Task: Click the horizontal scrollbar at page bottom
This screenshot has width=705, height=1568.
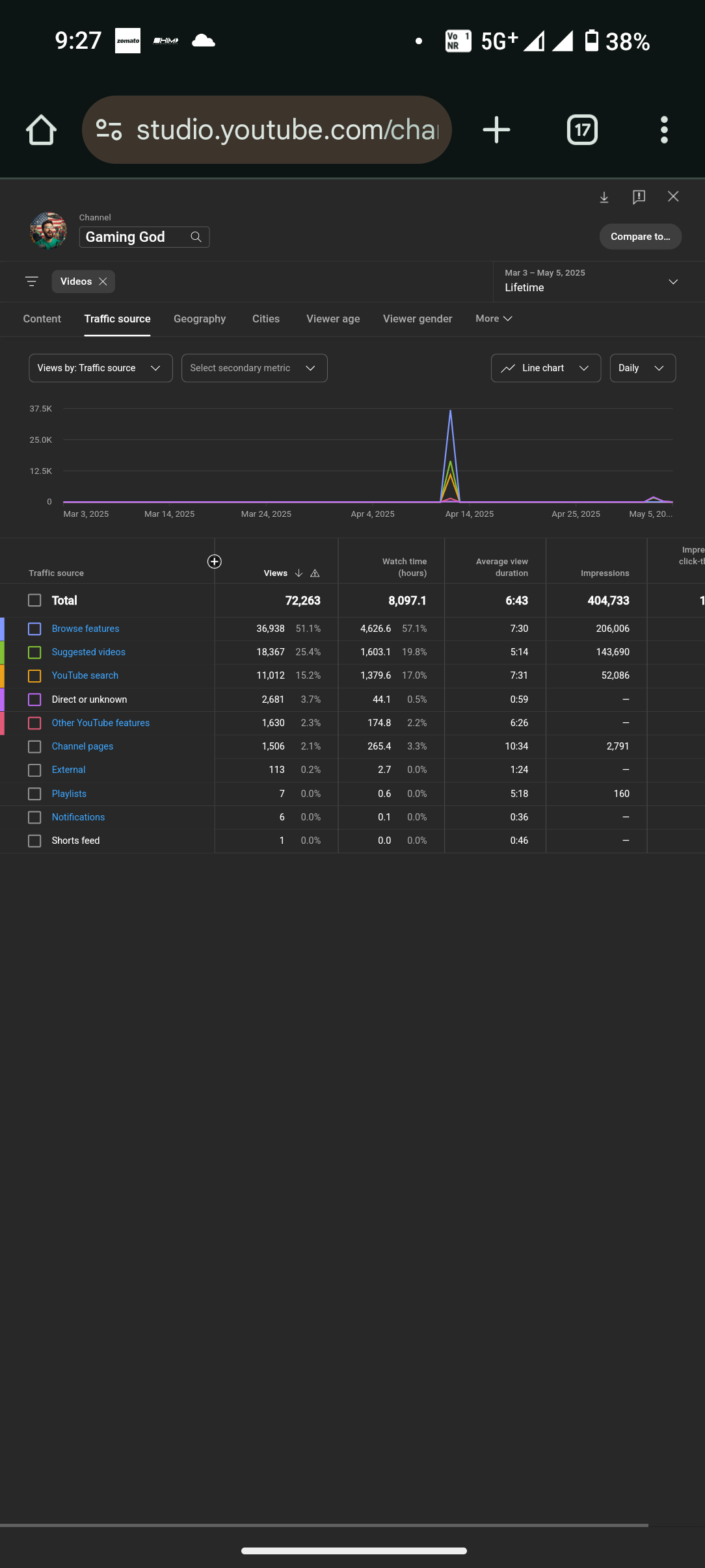Action: [324, 1524]
